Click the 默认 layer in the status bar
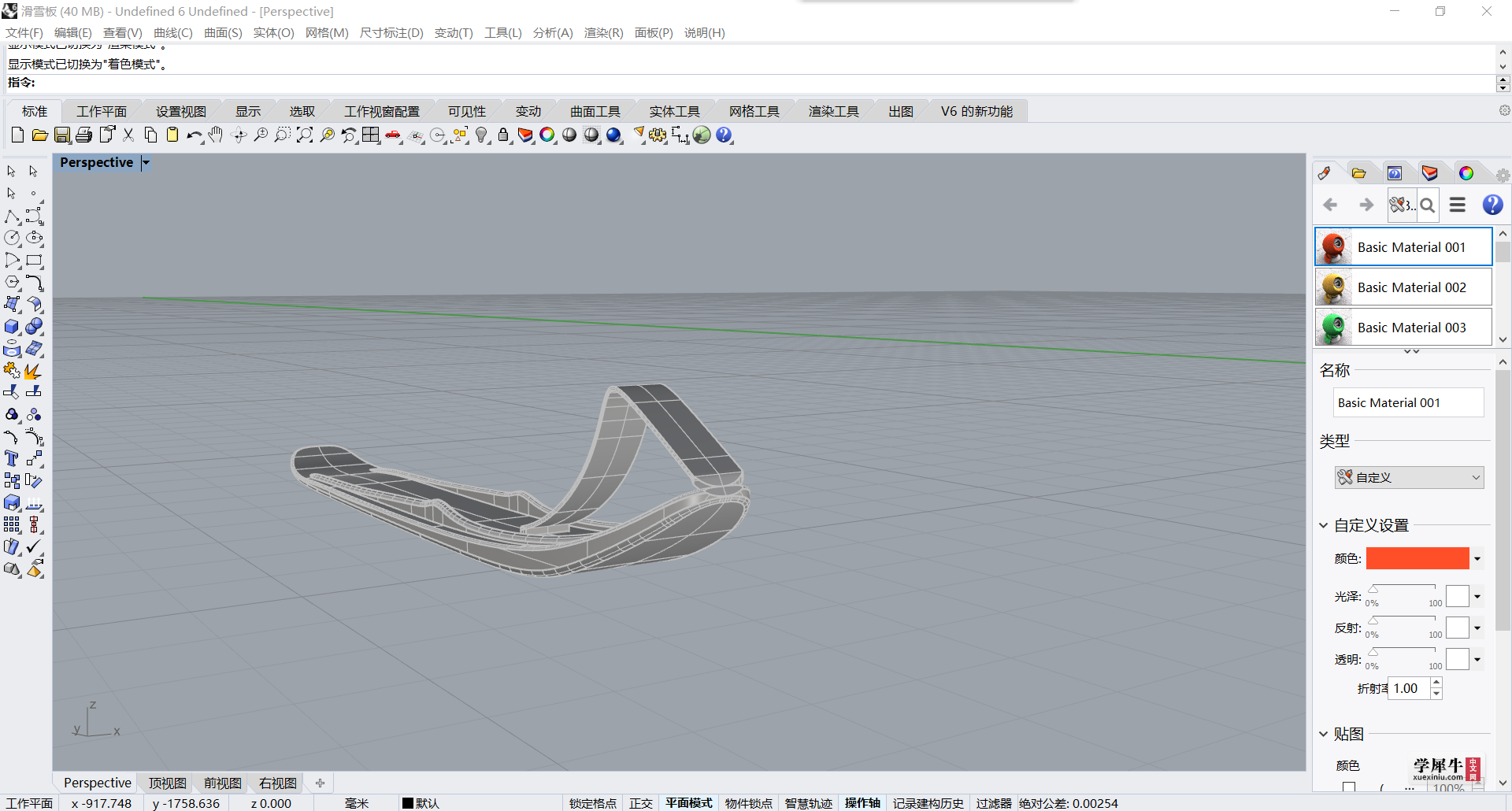Viewport: 1512px width, 811px height. 421,803
